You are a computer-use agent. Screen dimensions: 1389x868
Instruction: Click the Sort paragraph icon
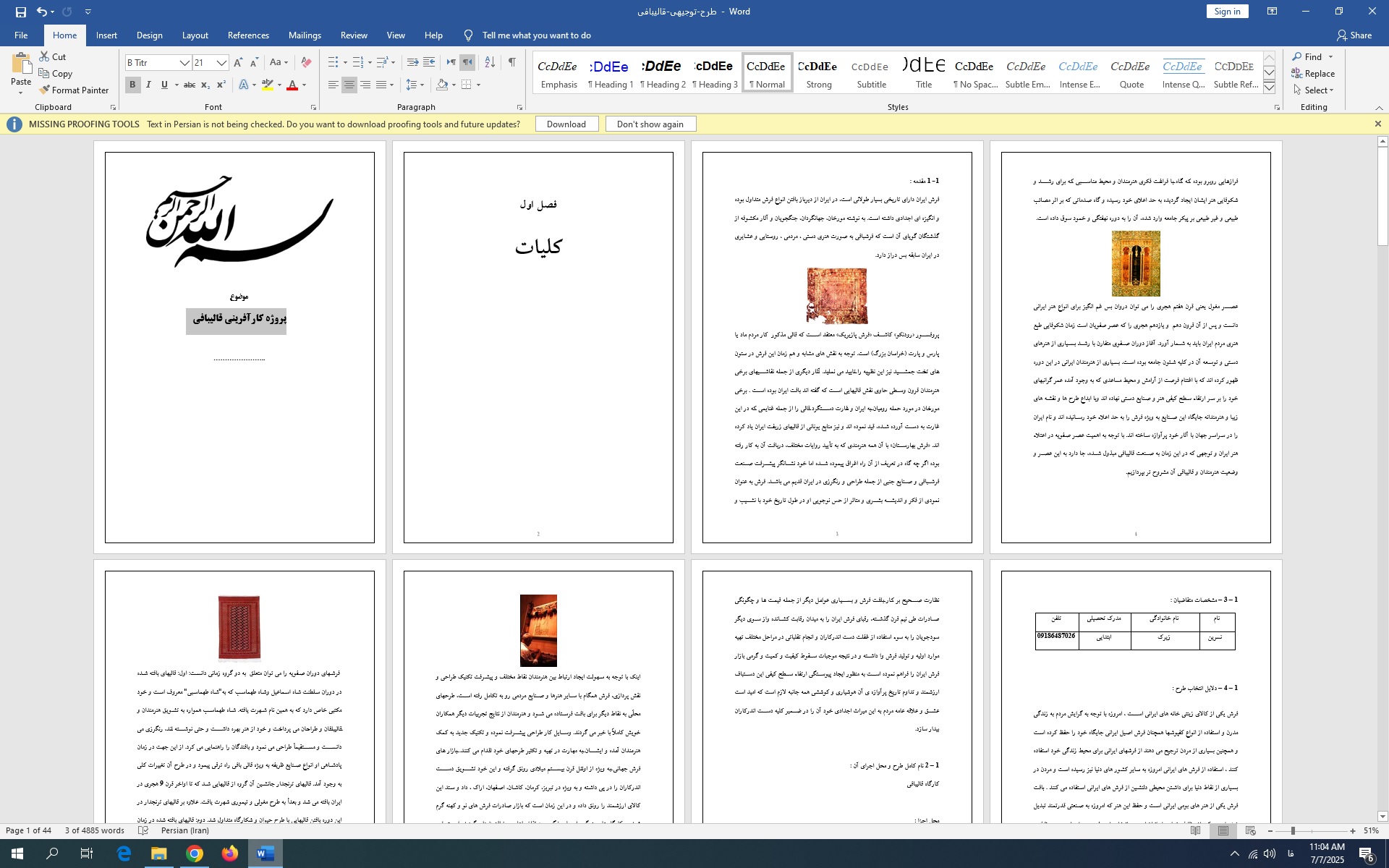490,62
